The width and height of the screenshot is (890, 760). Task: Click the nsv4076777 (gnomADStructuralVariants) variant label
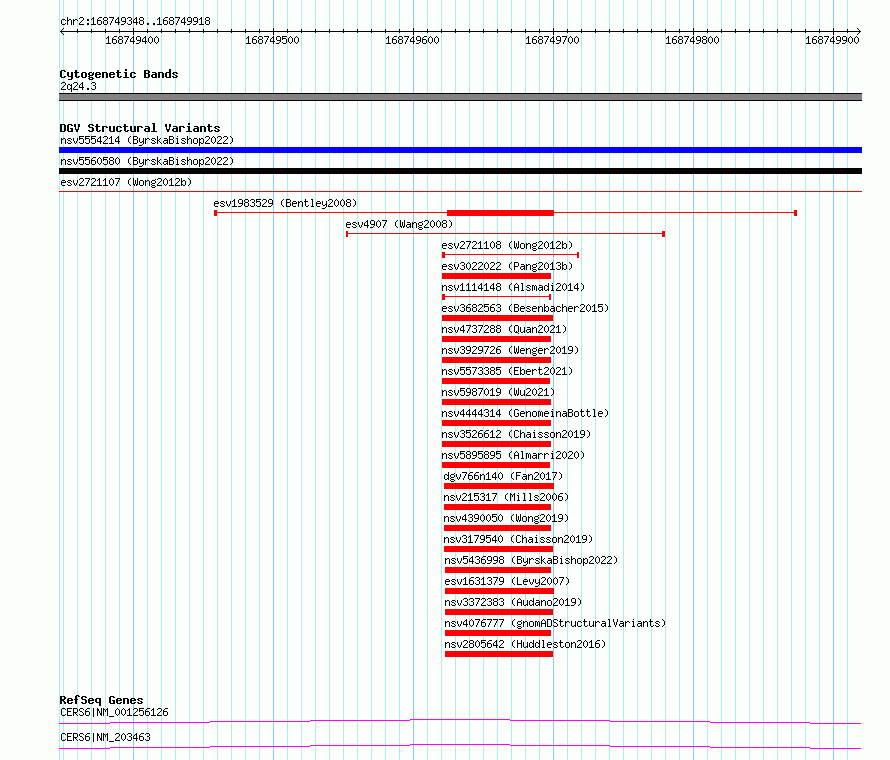pyautogui.click(x=554, y=623)
